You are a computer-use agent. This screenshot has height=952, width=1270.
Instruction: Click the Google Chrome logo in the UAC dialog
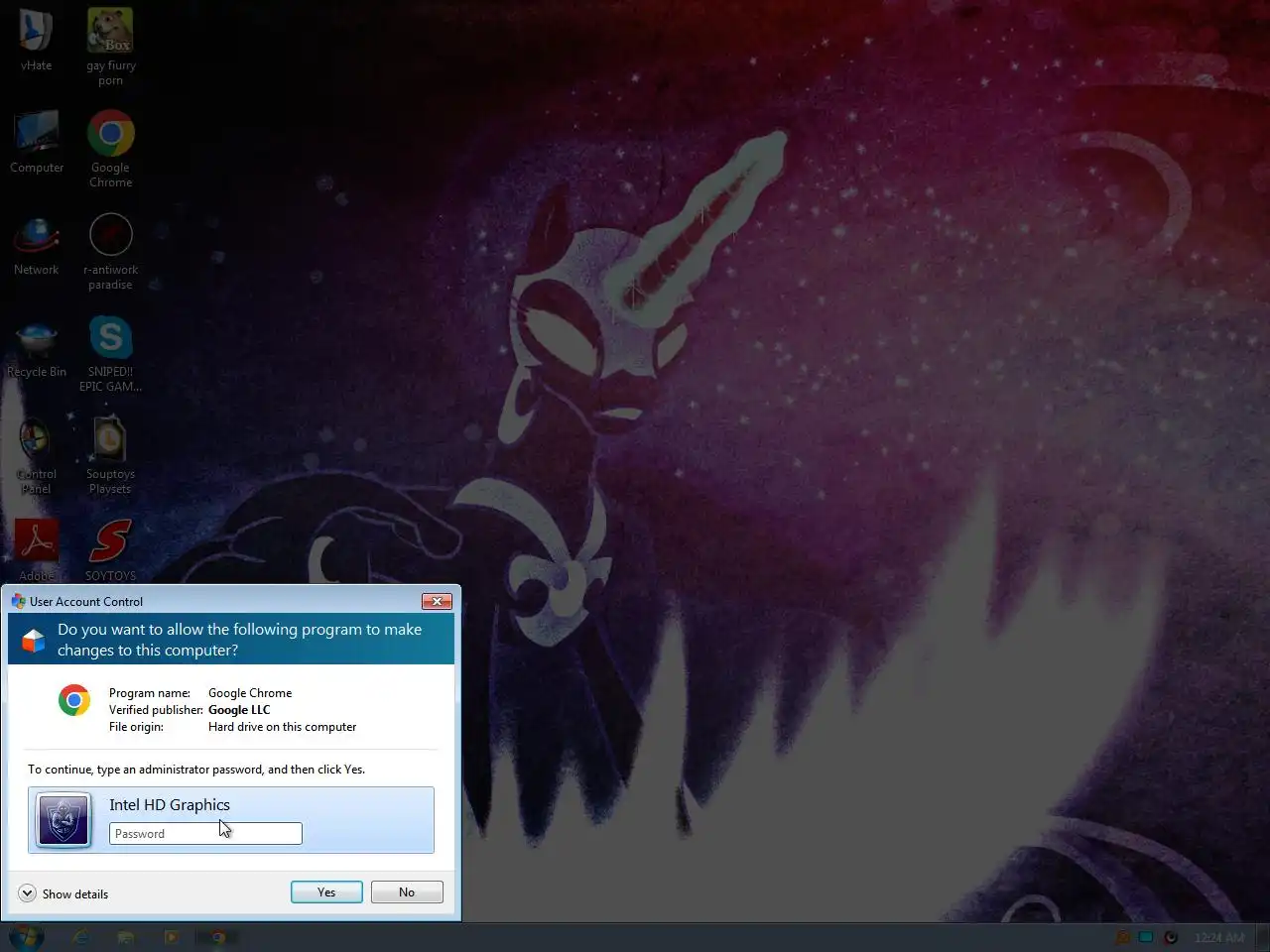(x=74, y=700)
